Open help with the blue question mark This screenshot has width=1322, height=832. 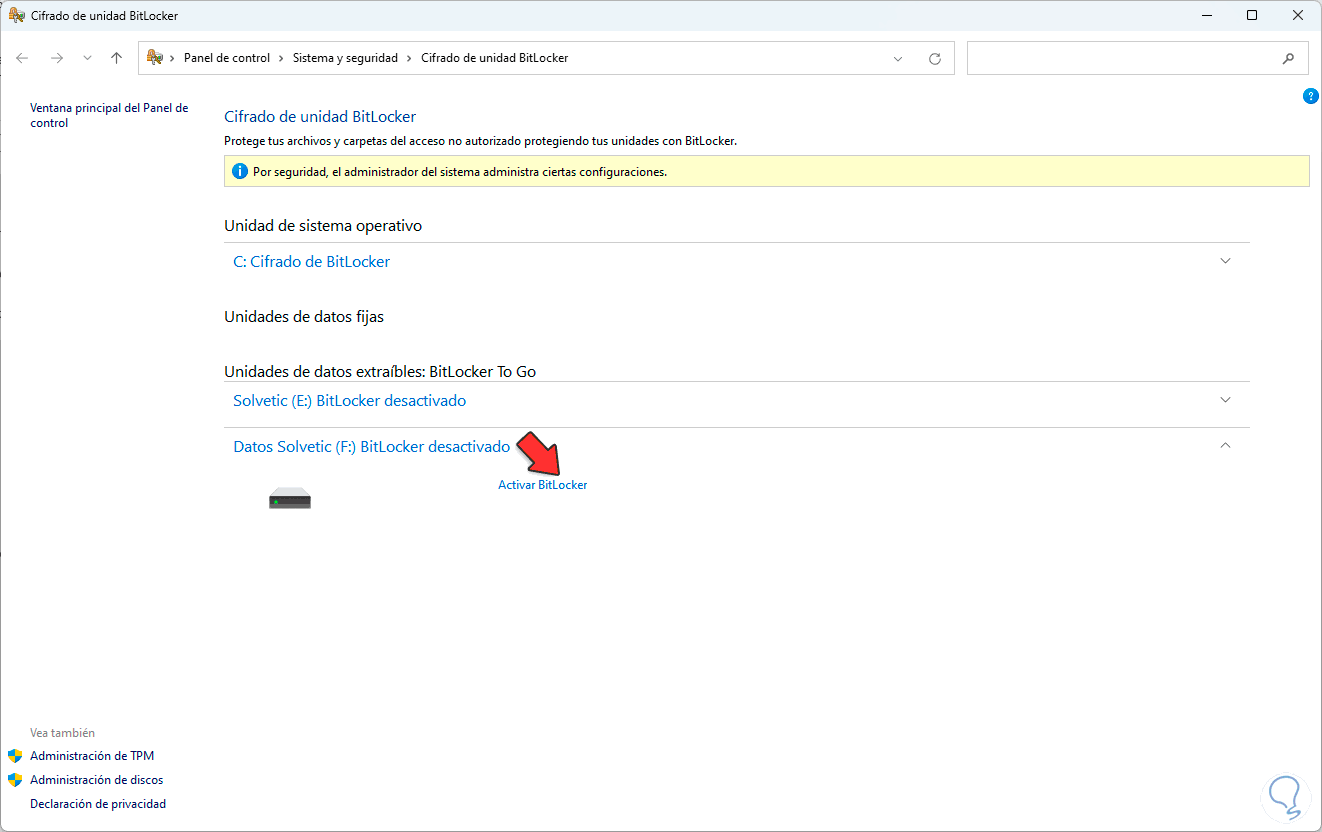tap(1311, 96)
